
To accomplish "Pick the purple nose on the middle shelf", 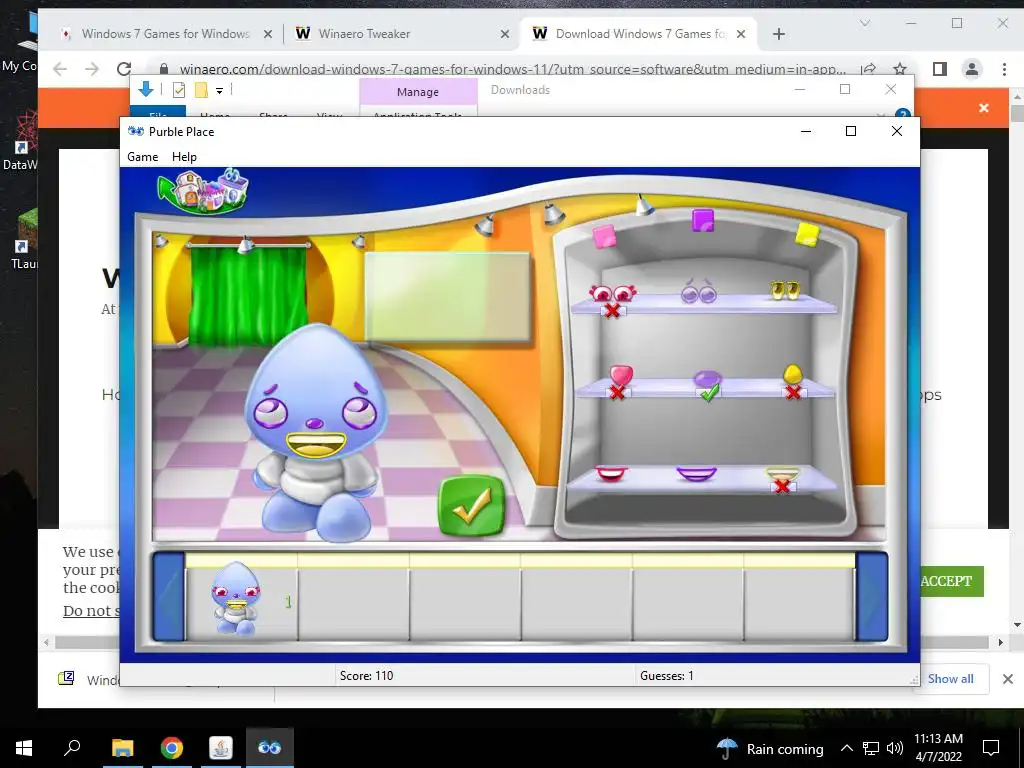I will click(707, 379).
